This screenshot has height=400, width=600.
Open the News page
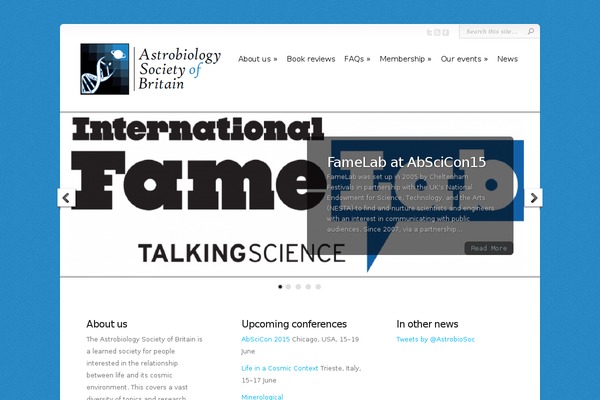[x=507, y=59]
